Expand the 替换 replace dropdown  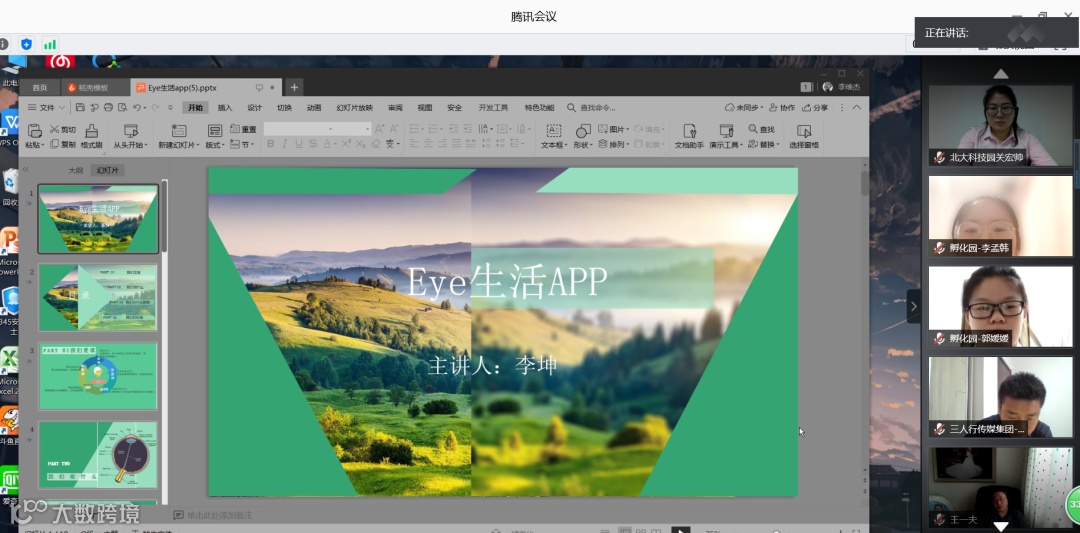click(x=764, y=145)
